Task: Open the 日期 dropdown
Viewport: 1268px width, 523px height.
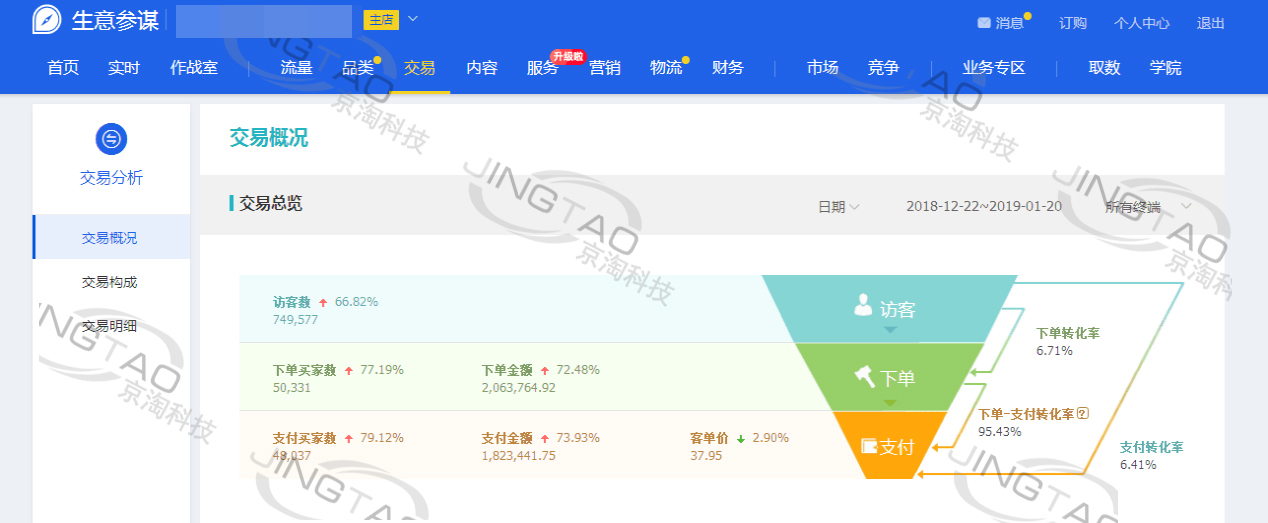Action: [x=838, y=207]
